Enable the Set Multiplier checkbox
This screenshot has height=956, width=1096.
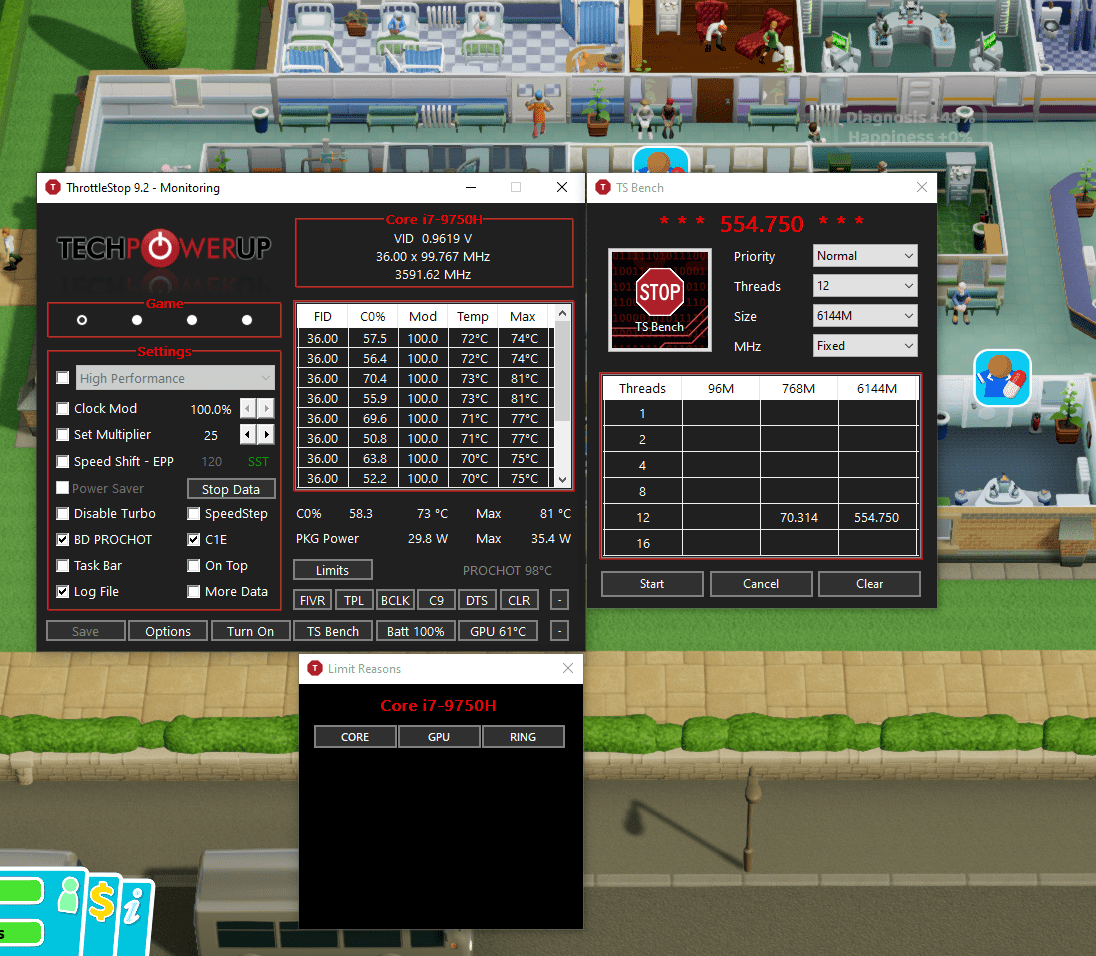point(63,435)
